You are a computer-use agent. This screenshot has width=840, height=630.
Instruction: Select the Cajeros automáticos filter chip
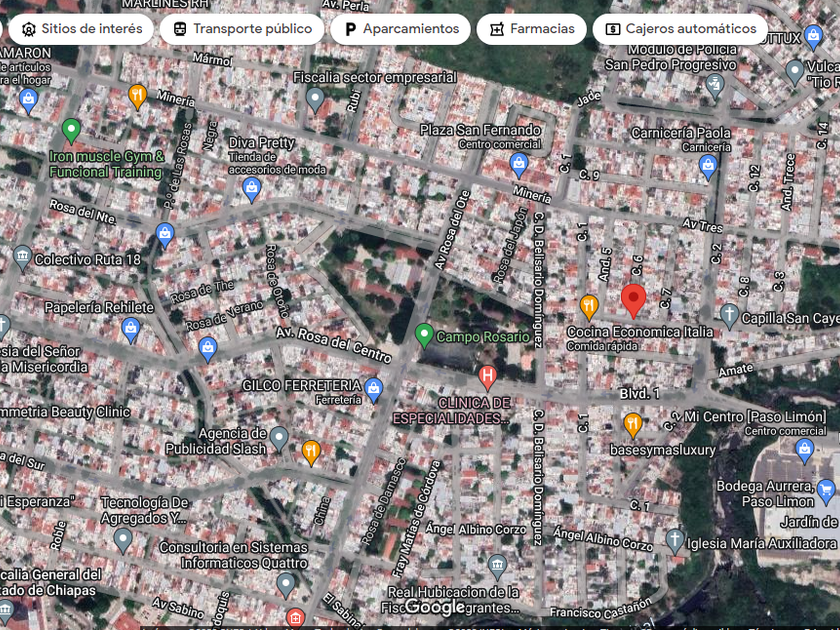coord(680,29)
